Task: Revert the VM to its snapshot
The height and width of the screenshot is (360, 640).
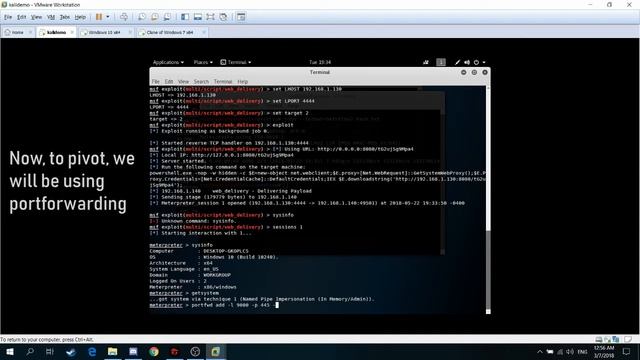Action: 155,17
